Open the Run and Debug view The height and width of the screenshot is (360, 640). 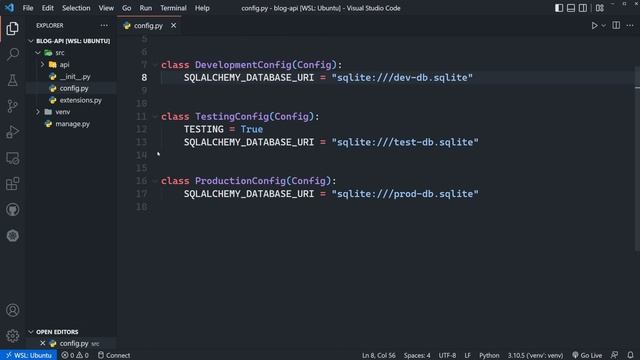13,132
